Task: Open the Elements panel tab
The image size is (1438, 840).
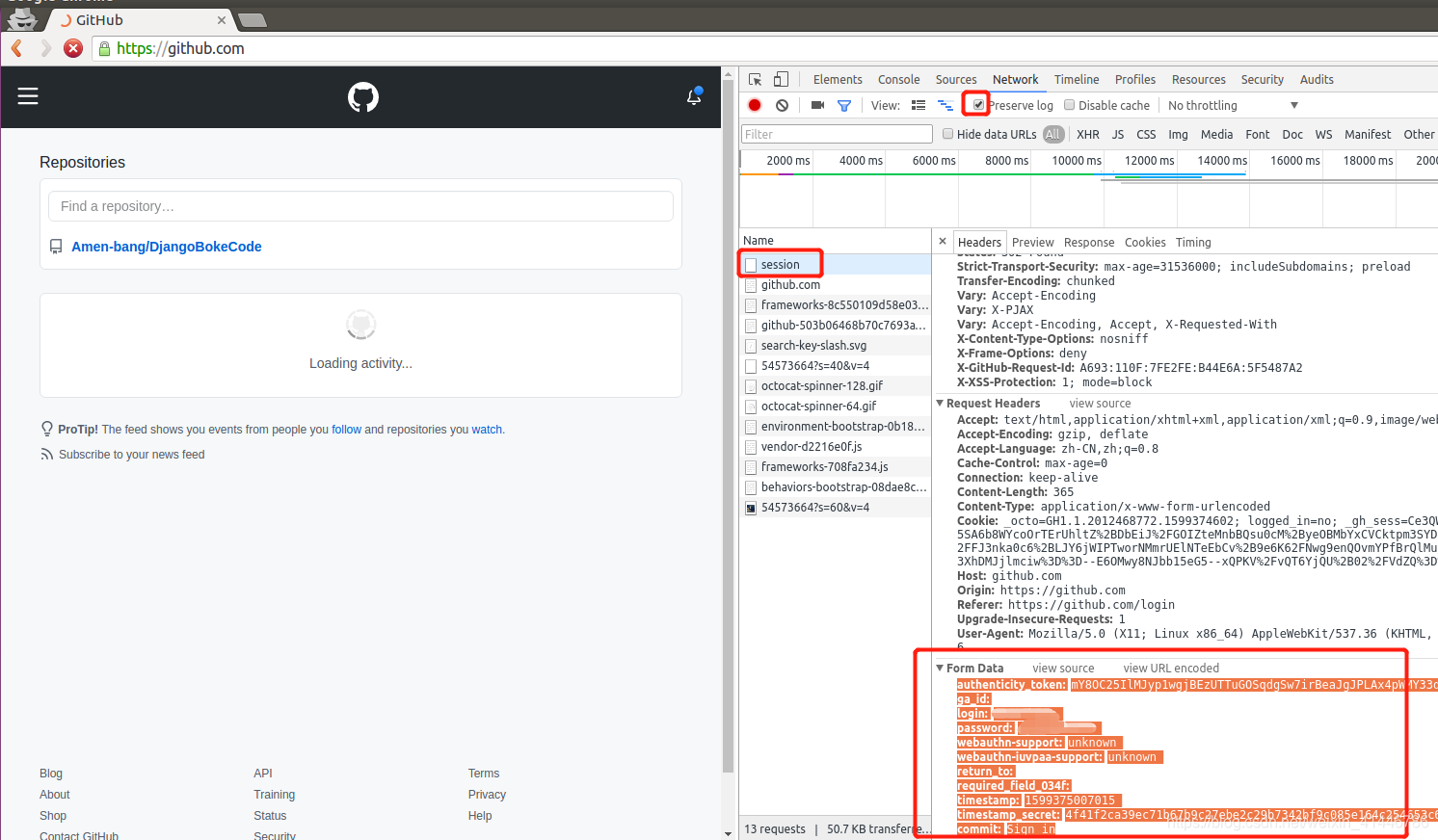Action: click(838, 79)
